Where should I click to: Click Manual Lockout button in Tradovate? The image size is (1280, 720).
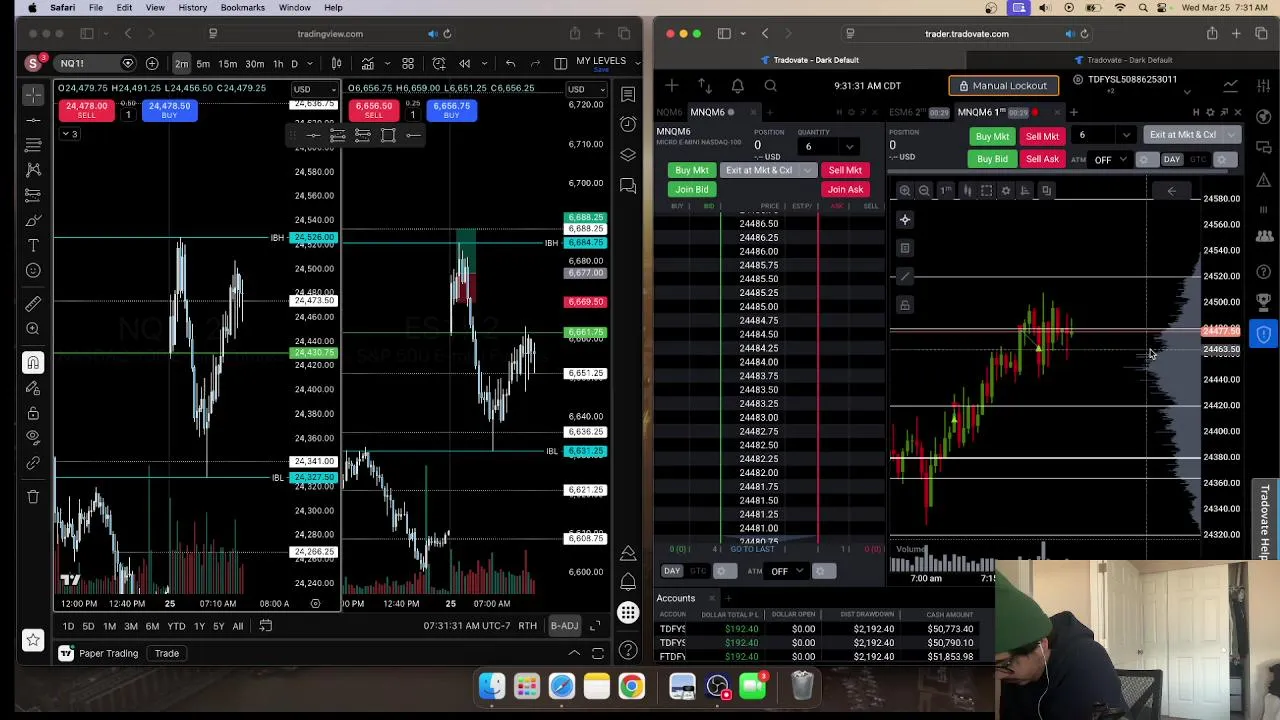tap(1003, 86)
